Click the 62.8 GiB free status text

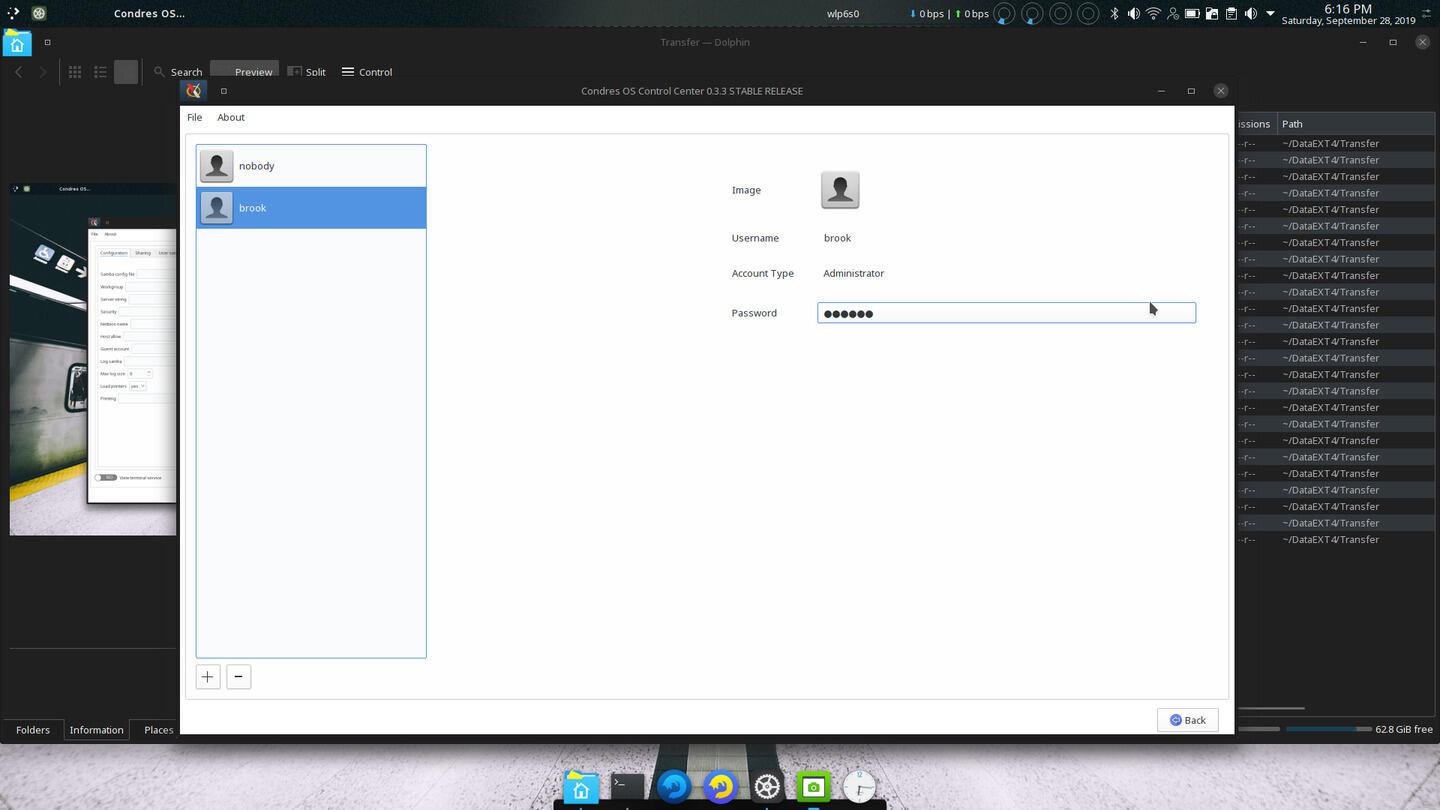click(x=1404, y=730)
